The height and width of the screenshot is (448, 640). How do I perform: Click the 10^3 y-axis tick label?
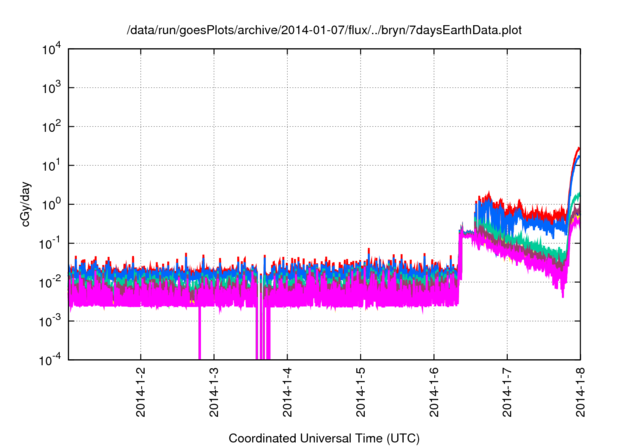point(51,88)
